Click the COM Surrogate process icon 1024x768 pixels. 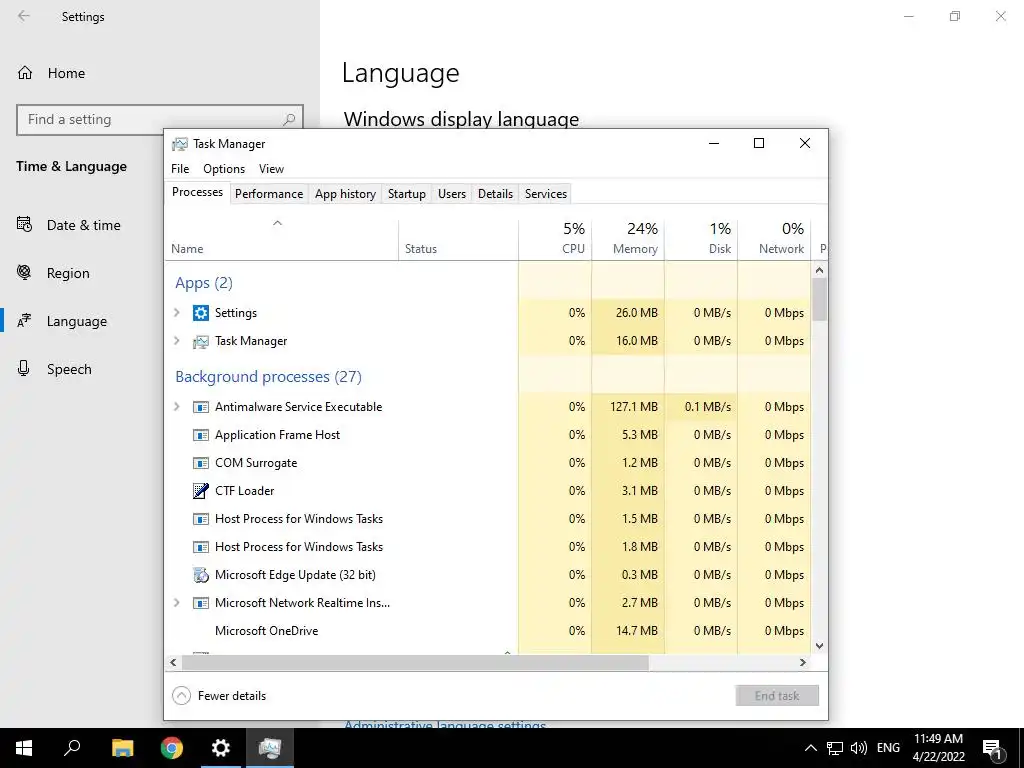click(x=200, y=463)
